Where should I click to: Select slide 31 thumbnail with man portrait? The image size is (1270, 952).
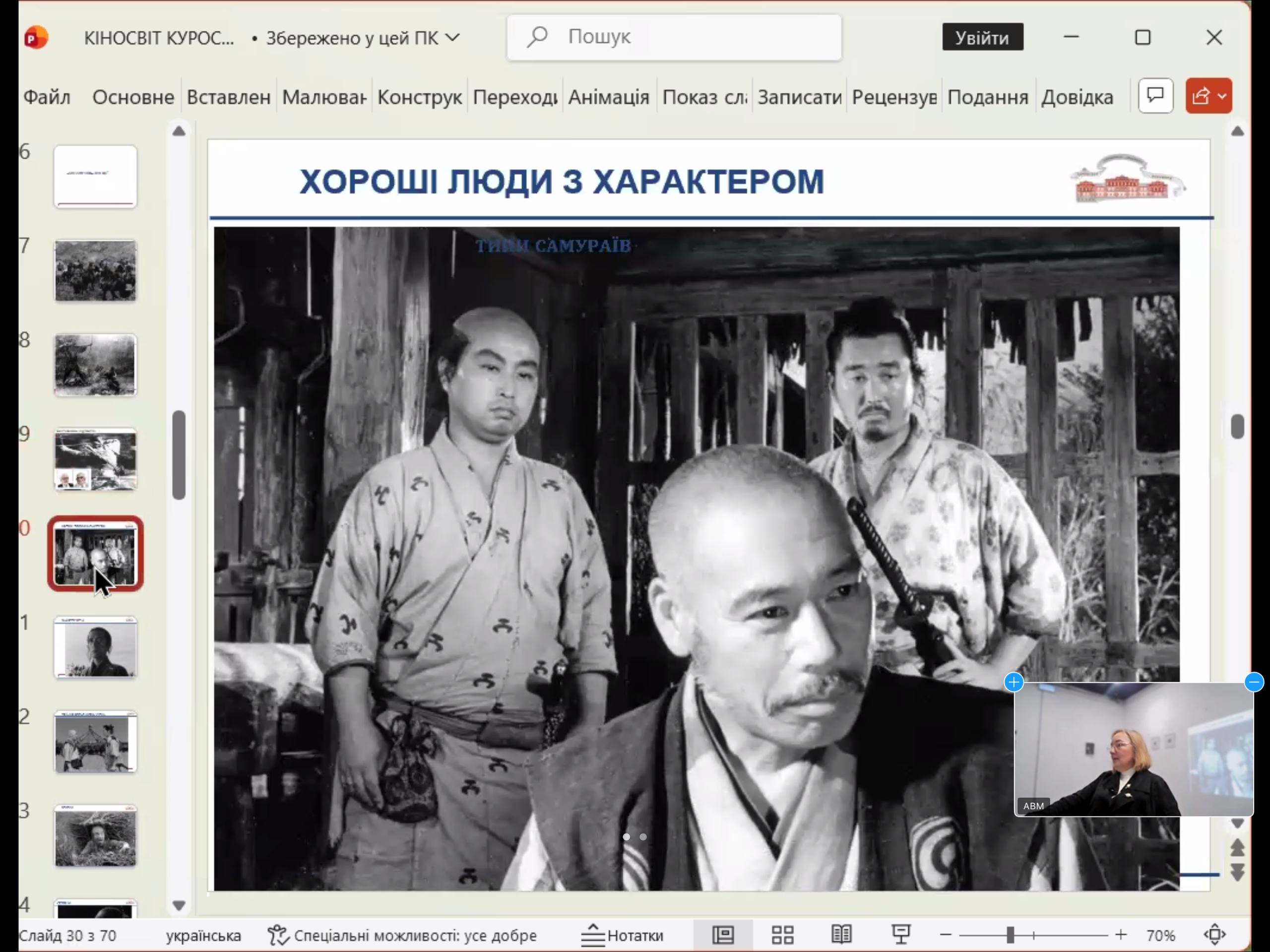tap(95, 648)
